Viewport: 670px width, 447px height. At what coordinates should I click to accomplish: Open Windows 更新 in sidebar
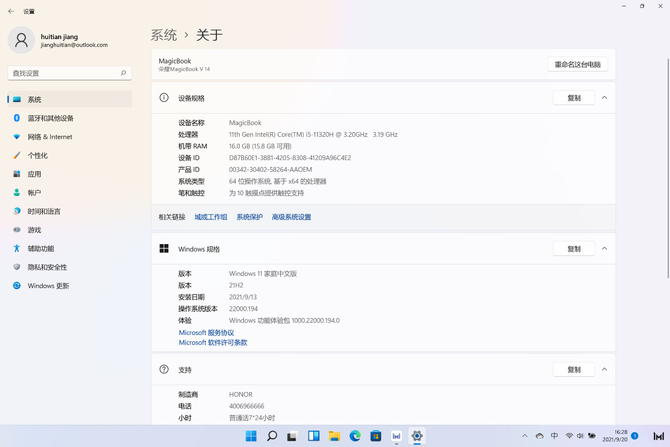pos(48,286)
